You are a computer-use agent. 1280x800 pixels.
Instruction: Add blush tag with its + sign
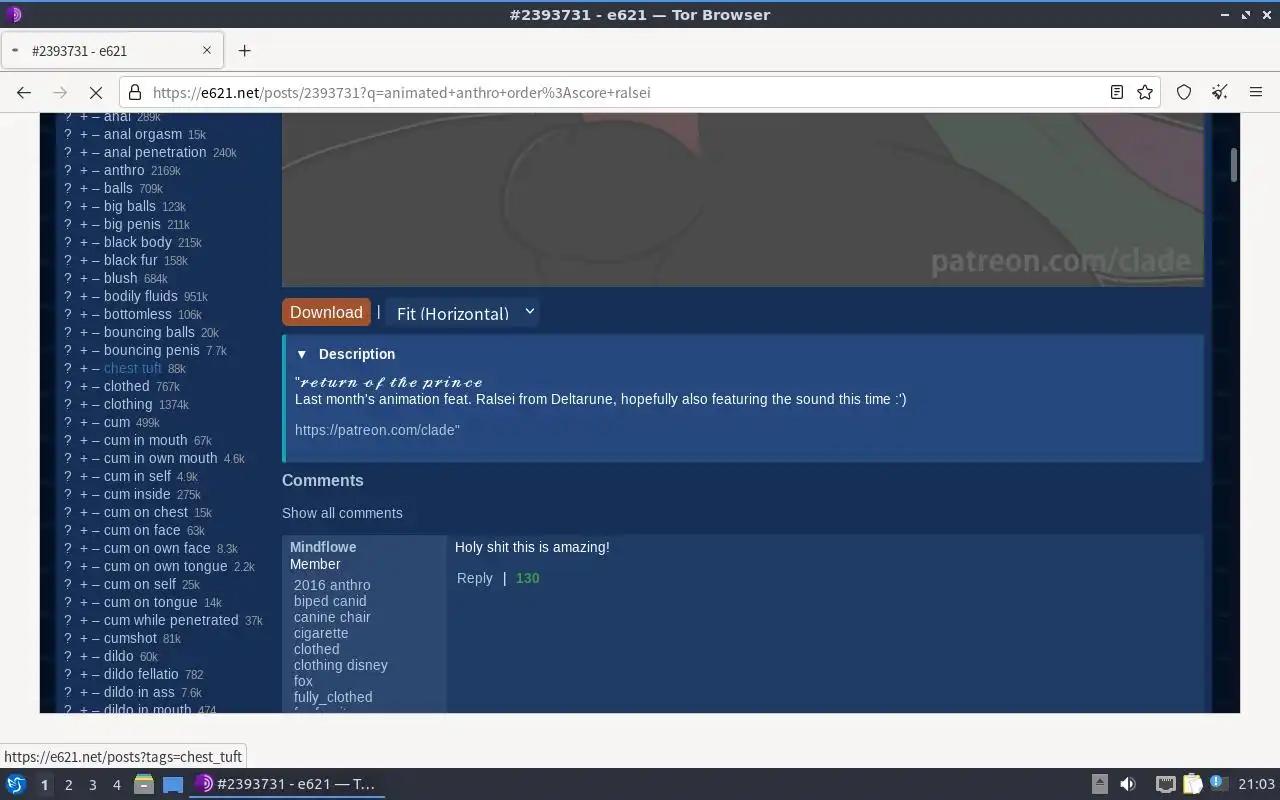coord(84,278)
